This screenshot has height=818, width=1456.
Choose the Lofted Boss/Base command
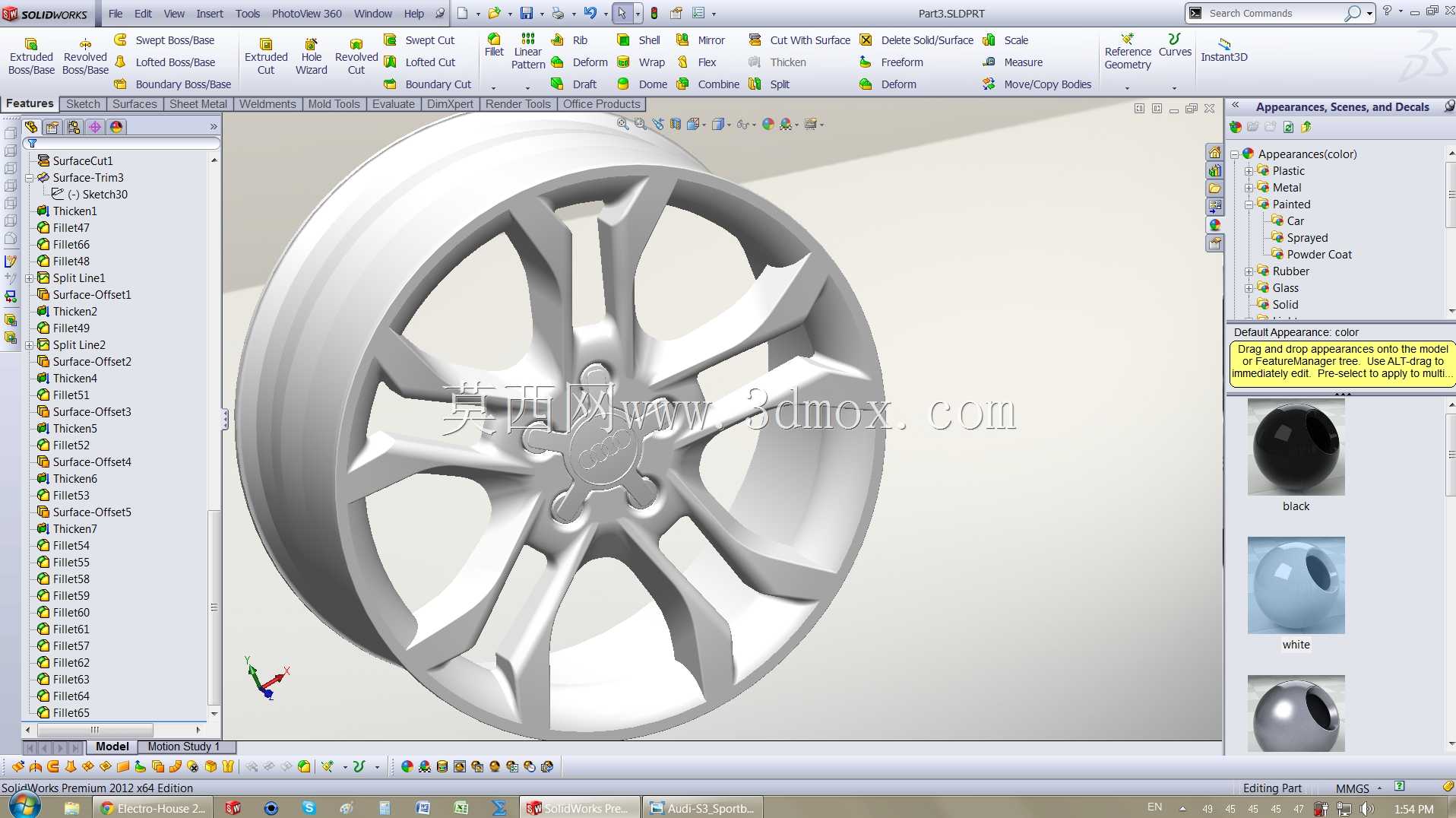tap(164, 62)
